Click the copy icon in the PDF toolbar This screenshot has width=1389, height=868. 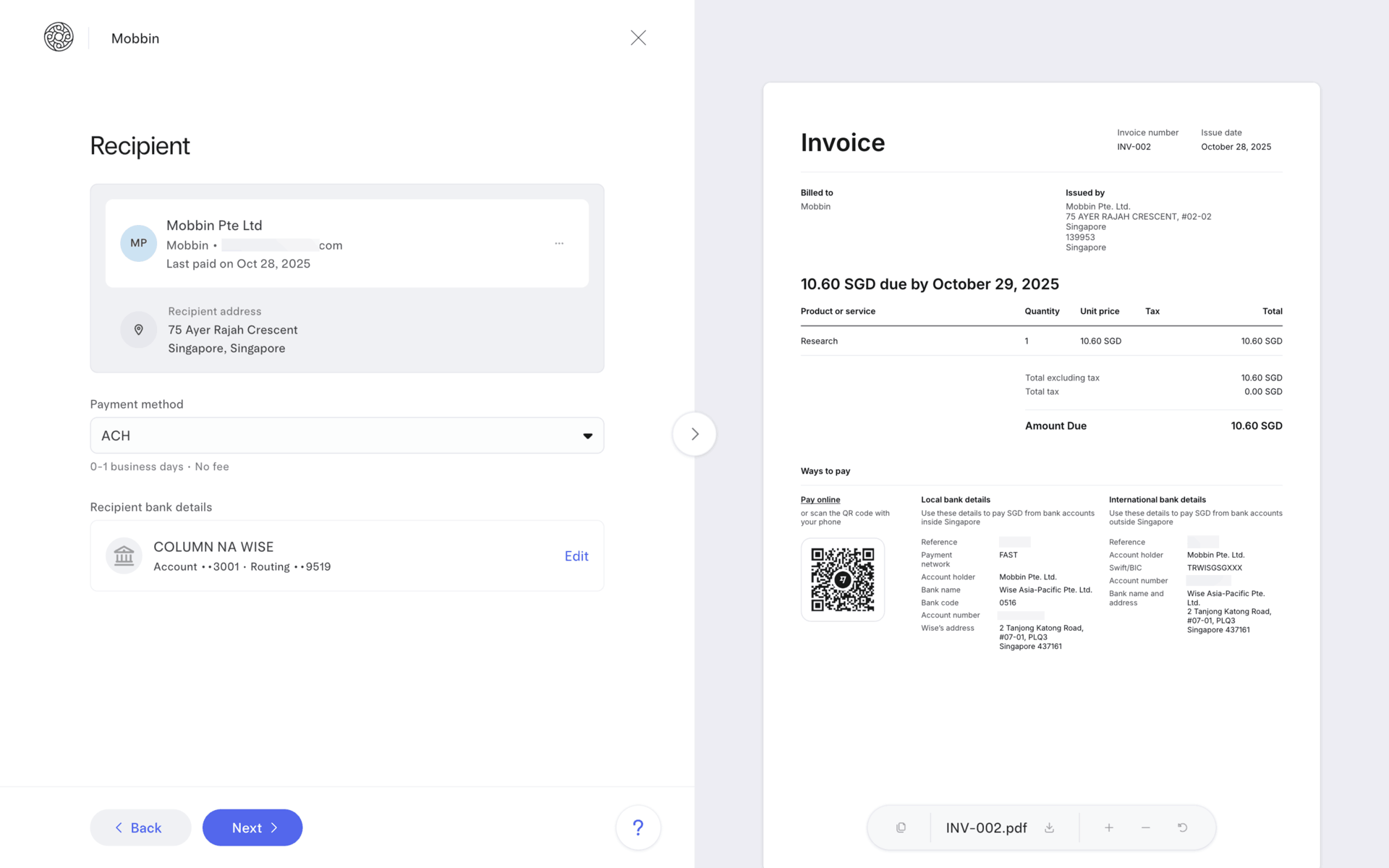(901, 827)
